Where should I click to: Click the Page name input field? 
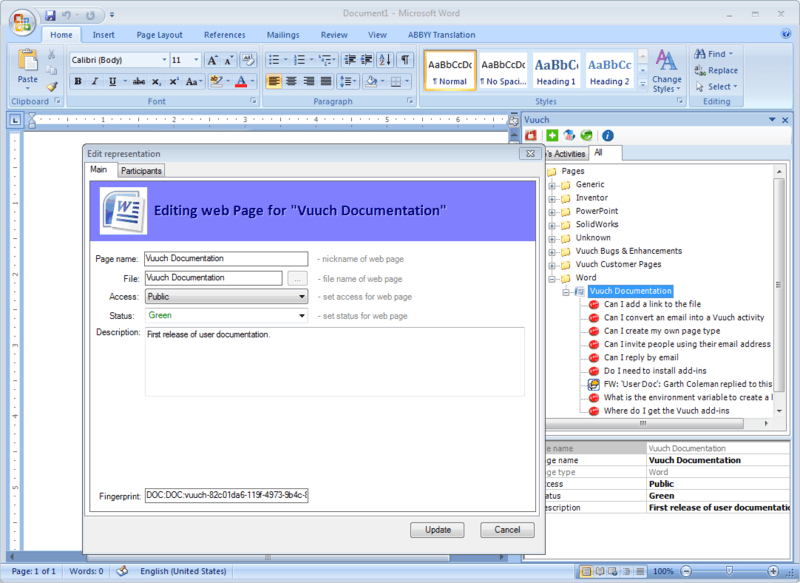[x=227, y=259]
